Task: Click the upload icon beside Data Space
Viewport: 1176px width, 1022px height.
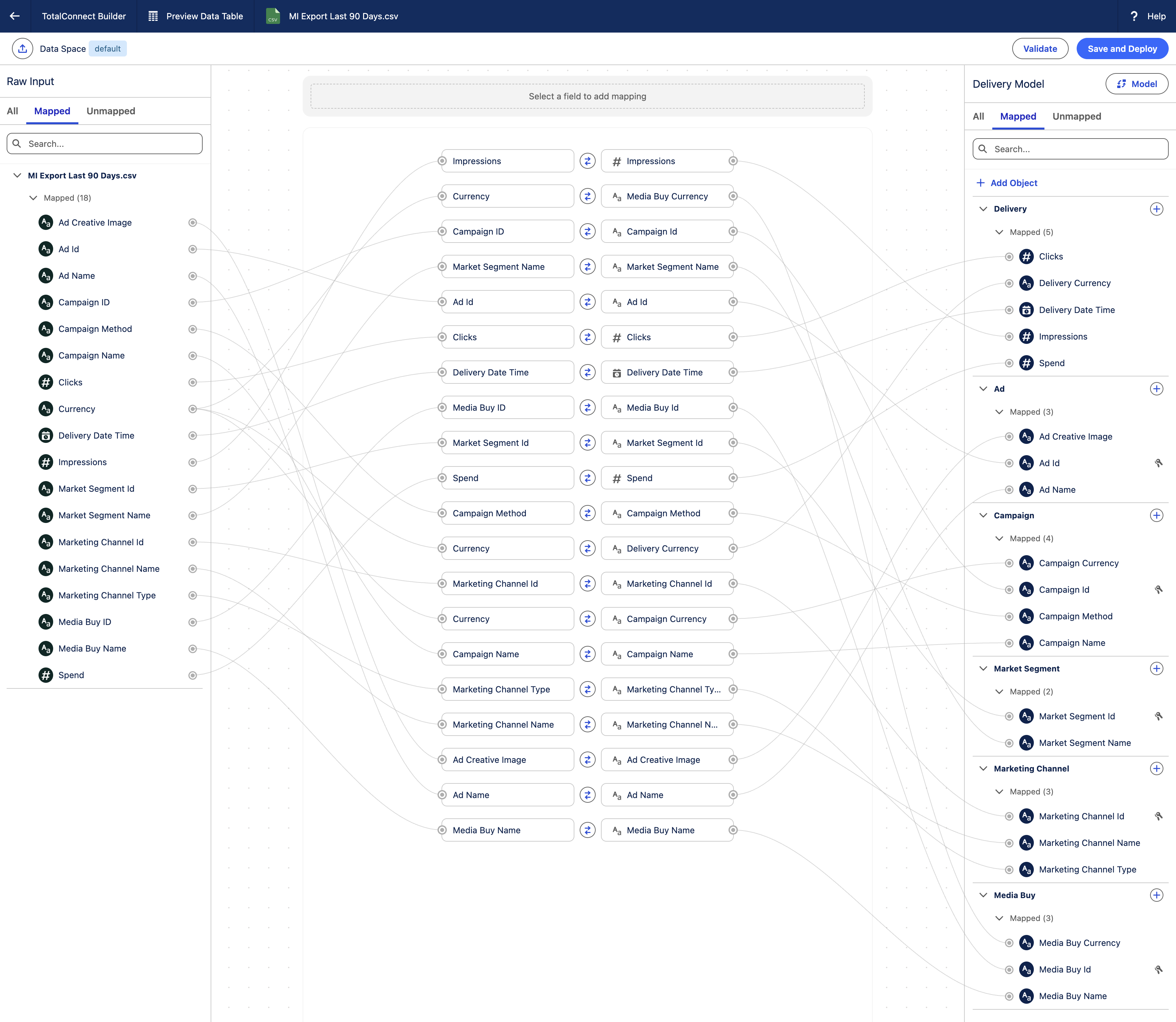Action: tap(23, 49)
